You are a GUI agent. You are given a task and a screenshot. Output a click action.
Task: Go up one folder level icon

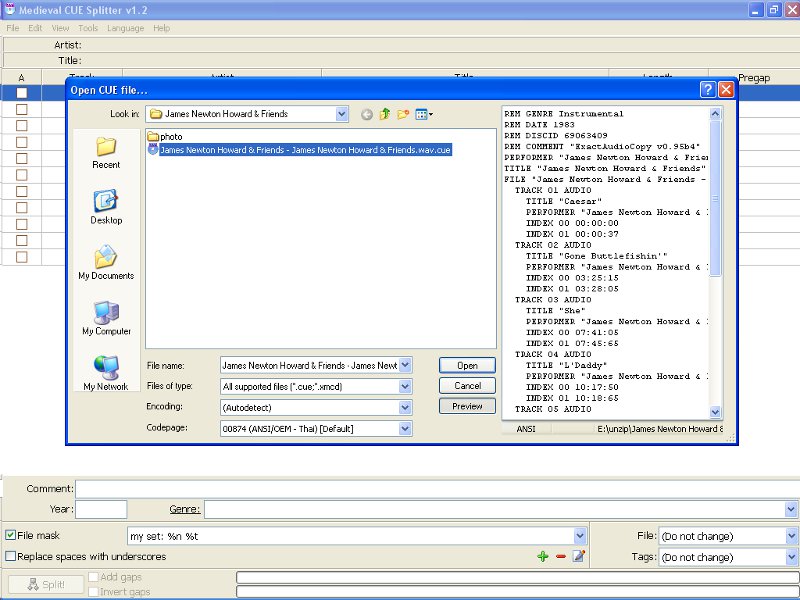click(385, 114)
